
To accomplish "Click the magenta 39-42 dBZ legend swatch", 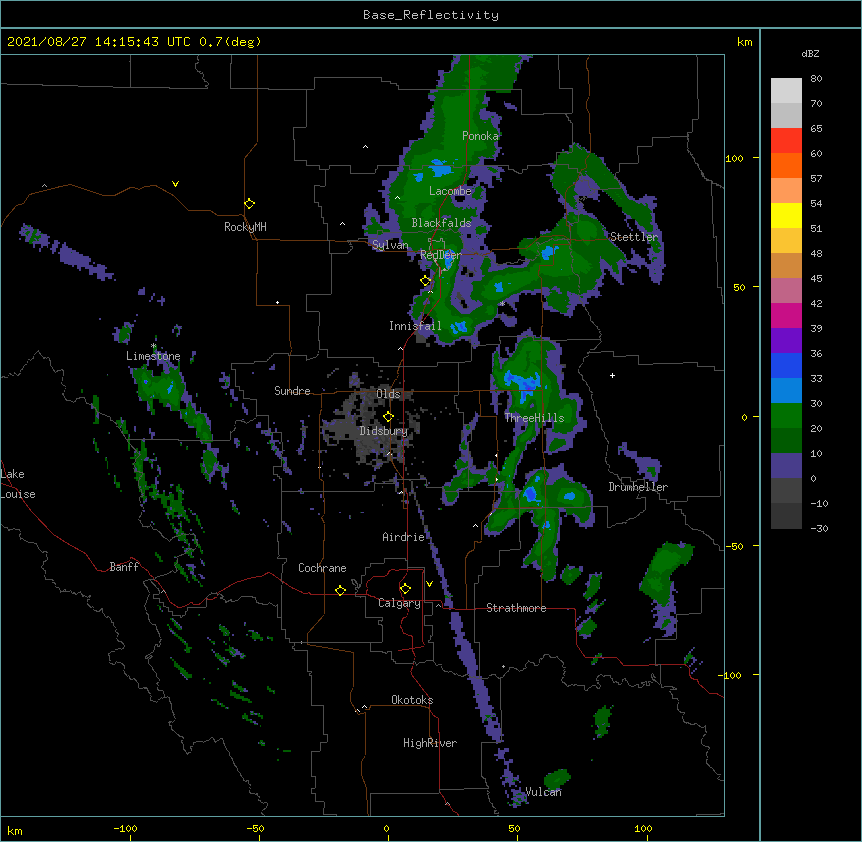I will click(786, 315).
